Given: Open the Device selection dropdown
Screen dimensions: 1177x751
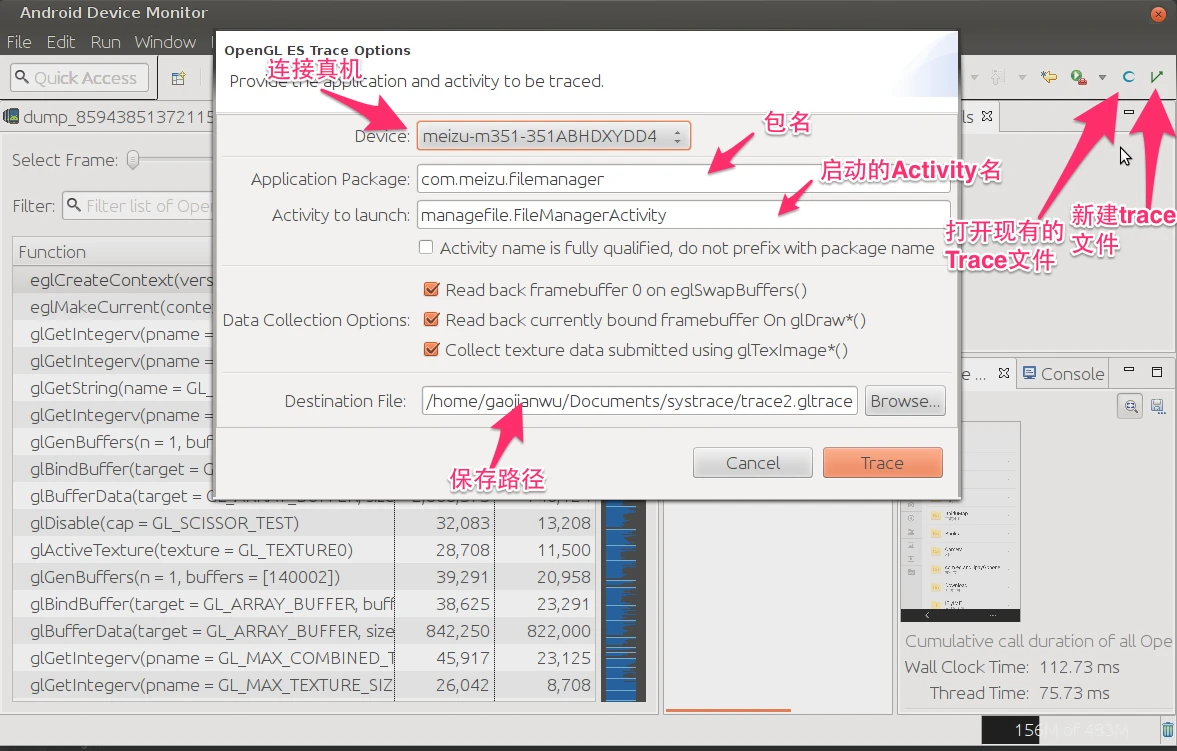Looking at the screenshot, I should coord(553,136).
